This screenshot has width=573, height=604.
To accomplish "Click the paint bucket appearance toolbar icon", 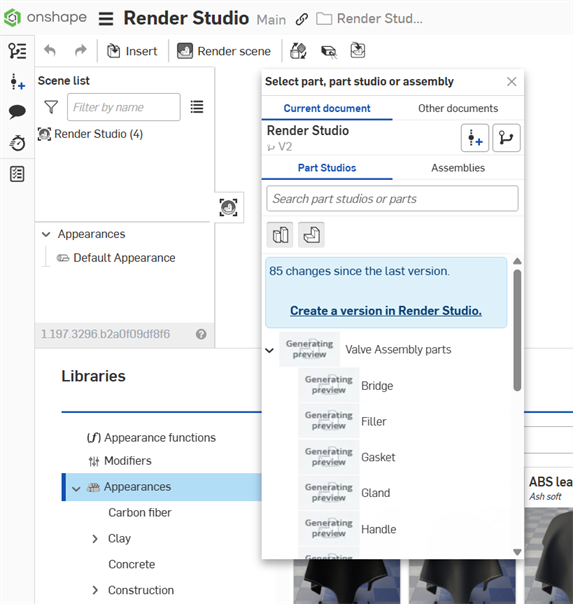I will (298, 50).
